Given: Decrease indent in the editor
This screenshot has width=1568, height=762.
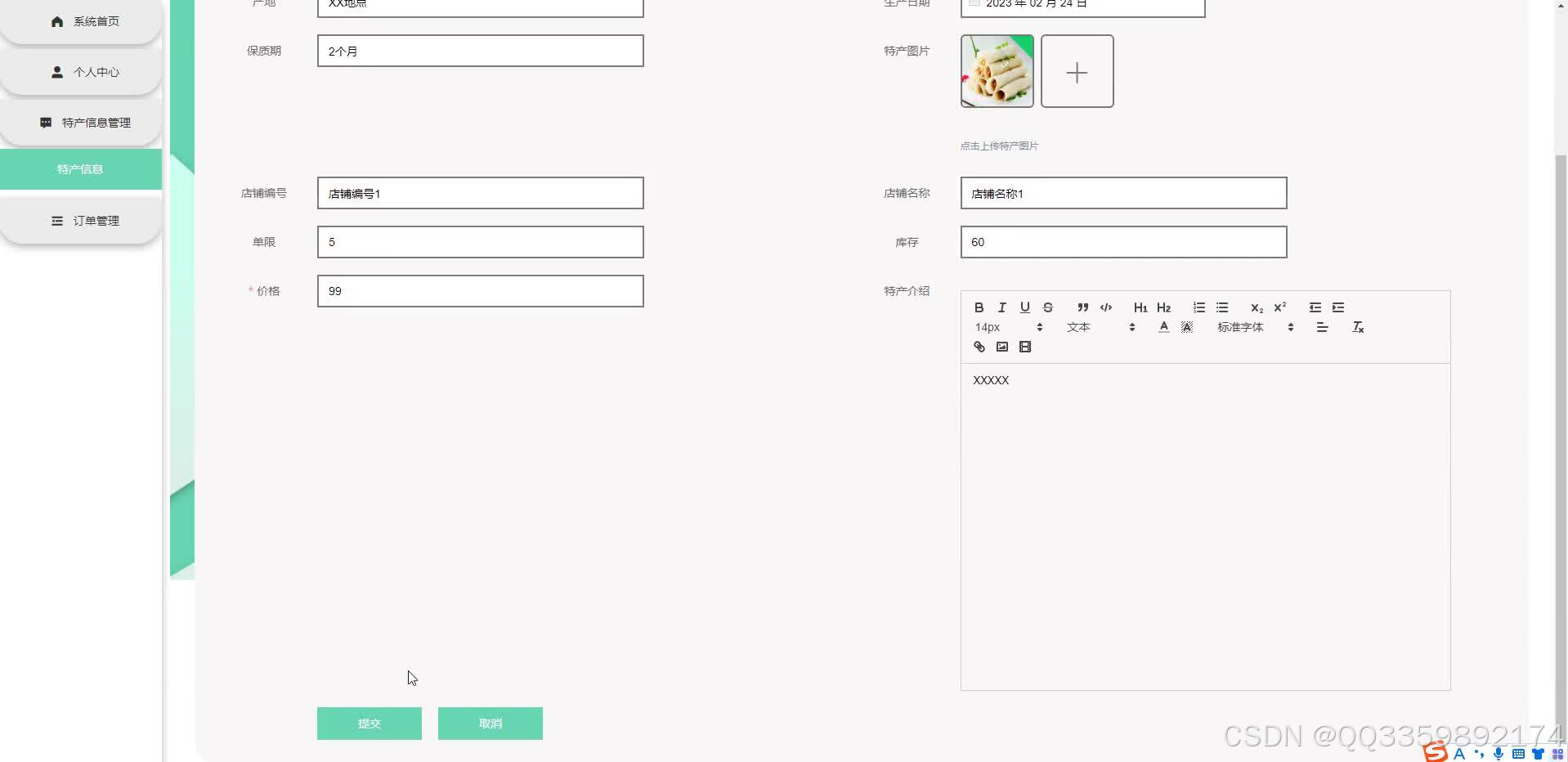Looking at the screenshot, I should (1315, 307).
